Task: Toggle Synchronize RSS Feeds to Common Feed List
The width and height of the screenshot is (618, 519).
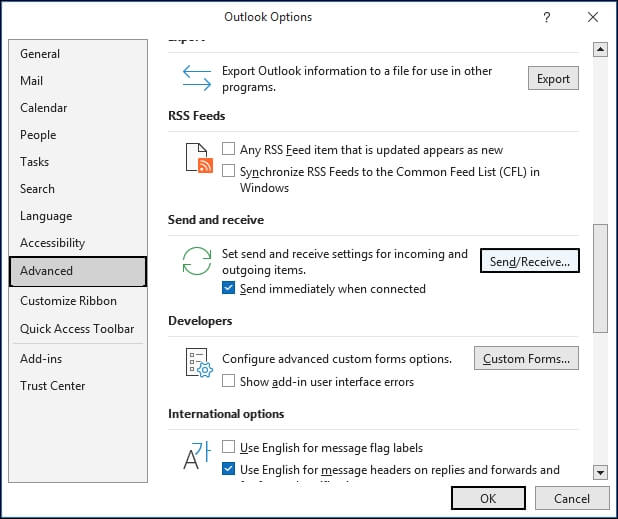Action: [229, 172]
